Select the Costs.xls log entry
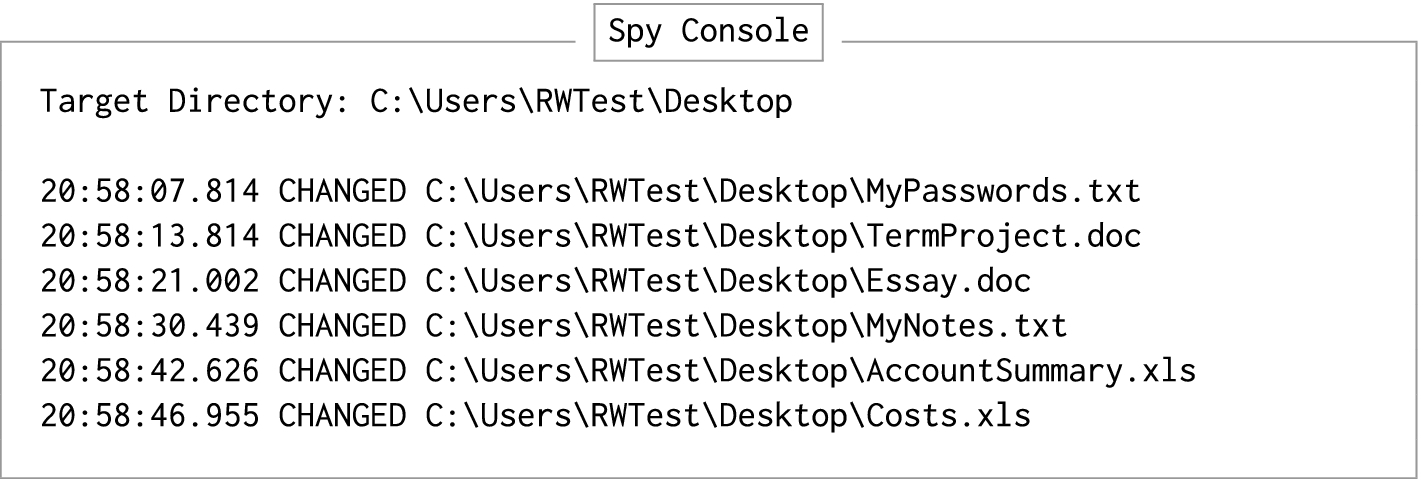Image resolution: width=1421 pixels, height=479 pixels. pyautogui.click(x=535, y=416)
